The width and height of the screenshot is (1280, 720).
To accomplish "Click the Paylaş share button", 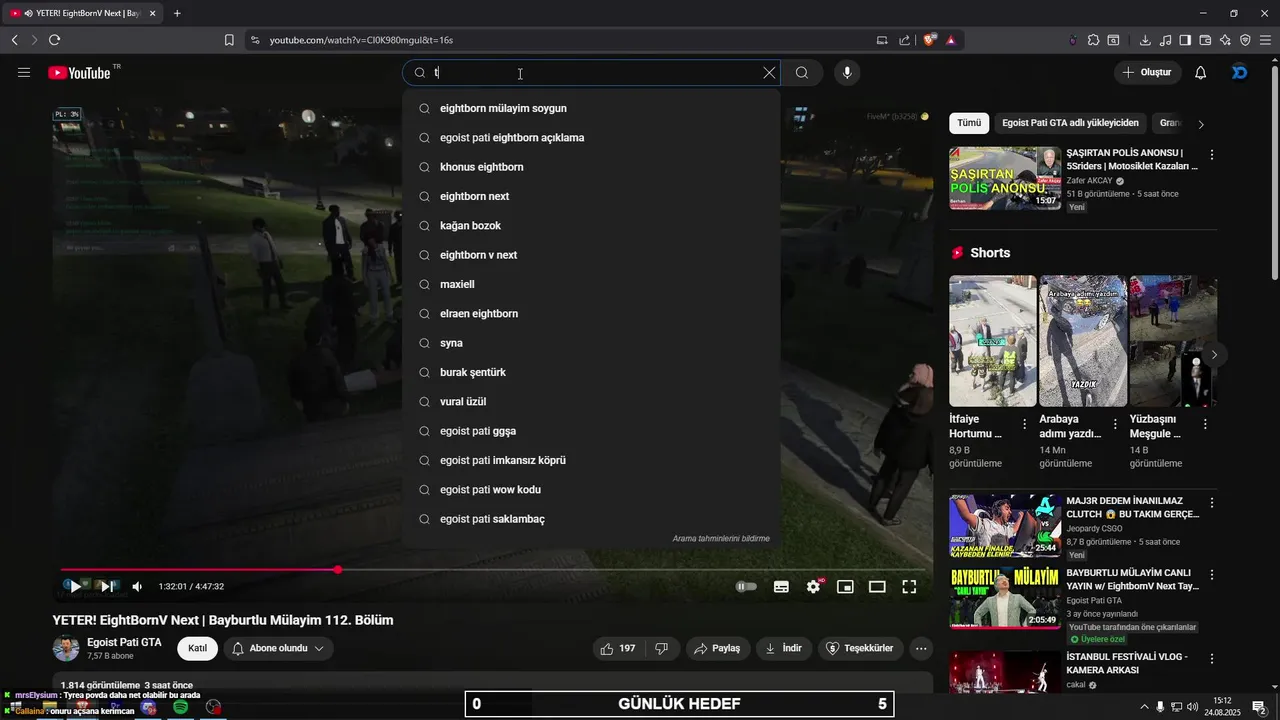I will tap(718, 648).
